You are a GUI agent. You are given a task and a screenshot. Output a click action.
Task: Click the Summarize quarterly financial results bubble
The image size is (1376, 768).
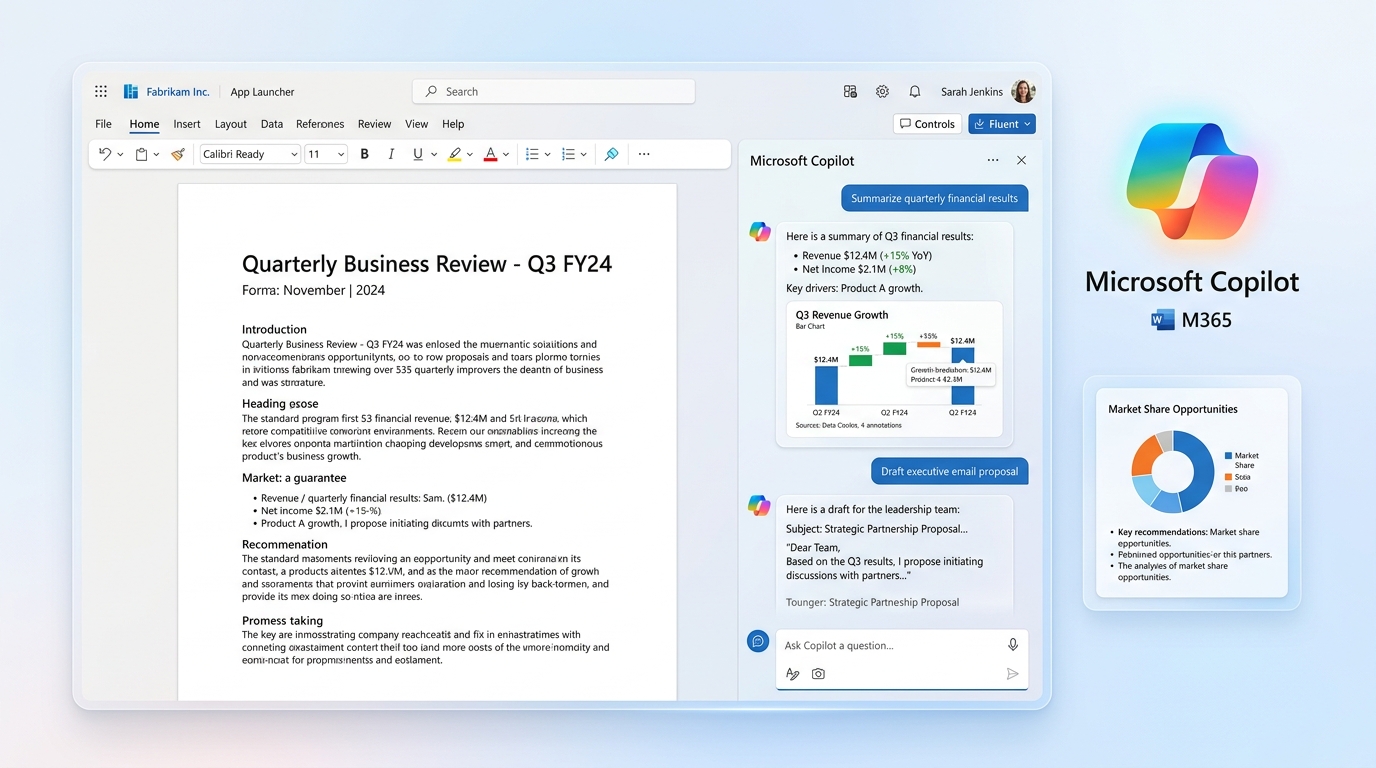click(x=934, y=198)
